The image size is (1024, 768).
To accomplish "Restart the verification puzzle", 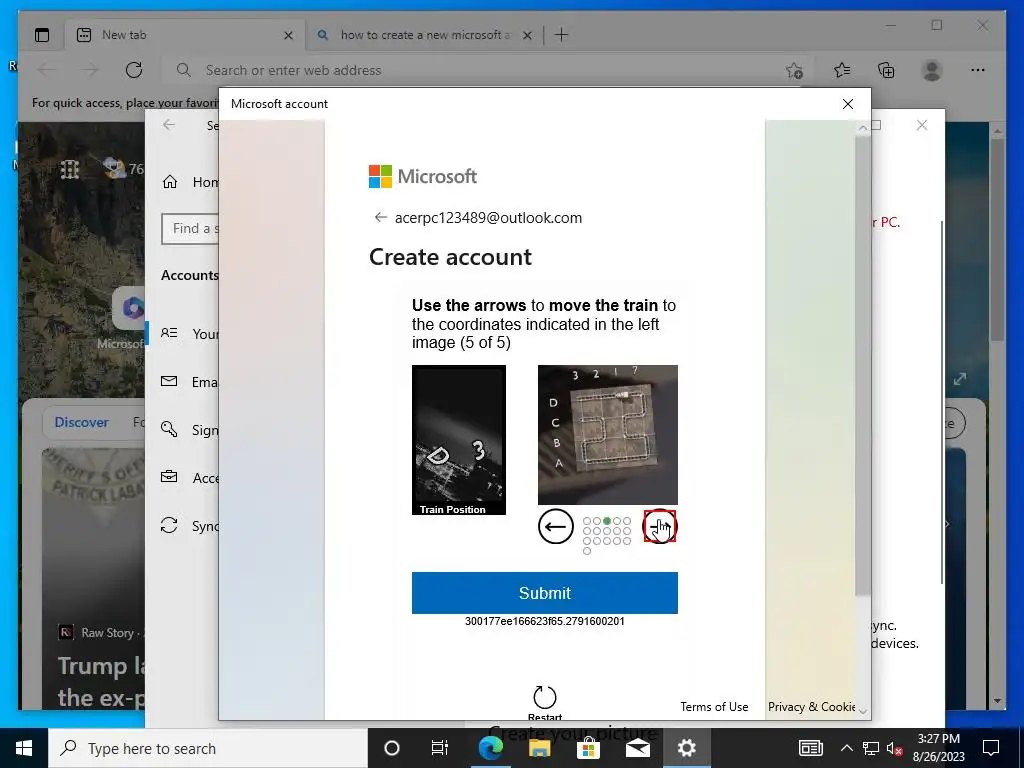I will (545, 703).
